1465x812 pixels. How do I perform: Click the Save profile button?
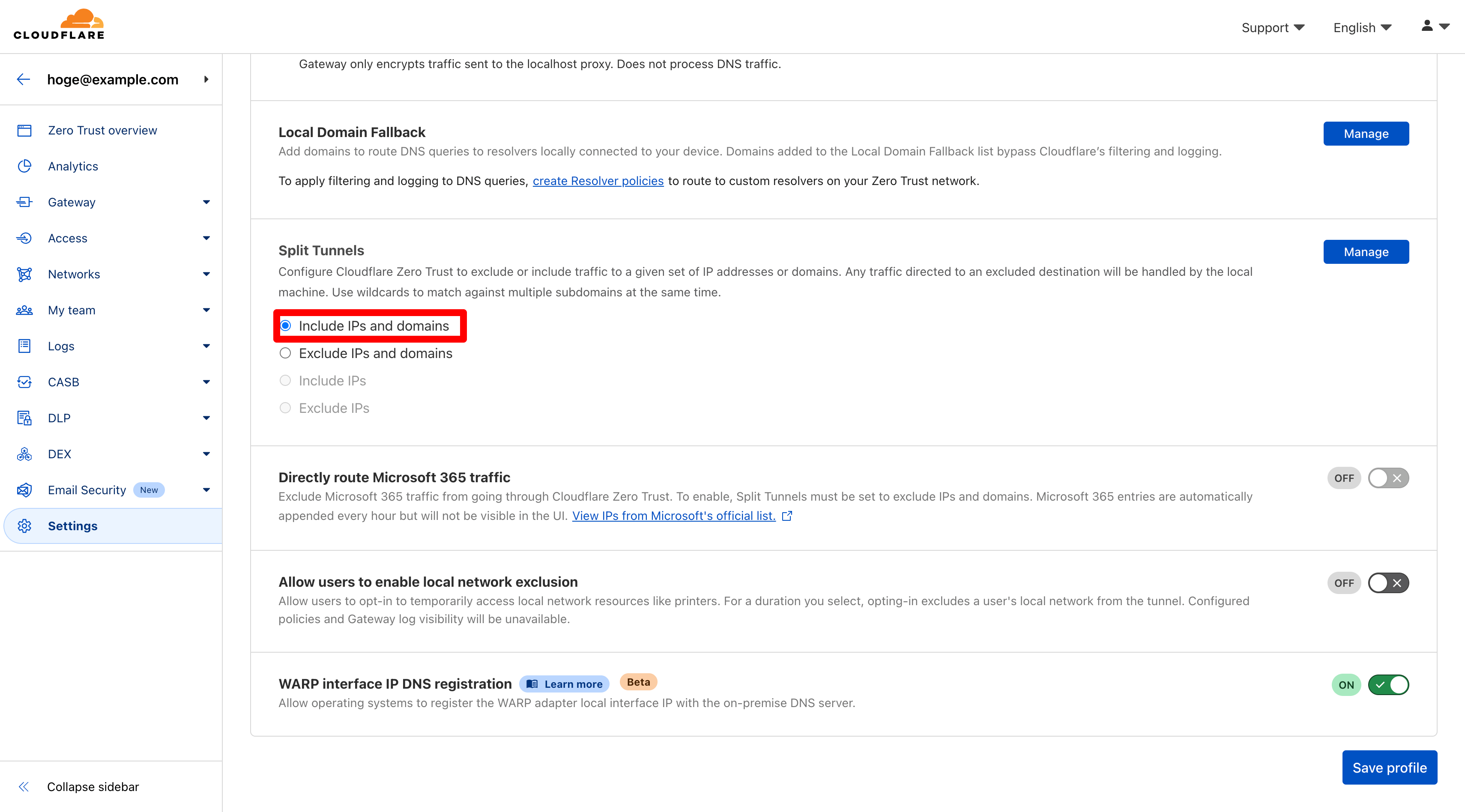(1389, 767)
